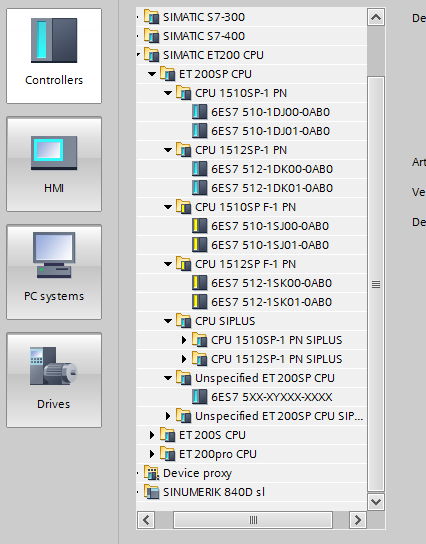Viewport: 426px width, 544px height.
Task: Collapse the ET 200SP CPU node
Action: point(152,74)
